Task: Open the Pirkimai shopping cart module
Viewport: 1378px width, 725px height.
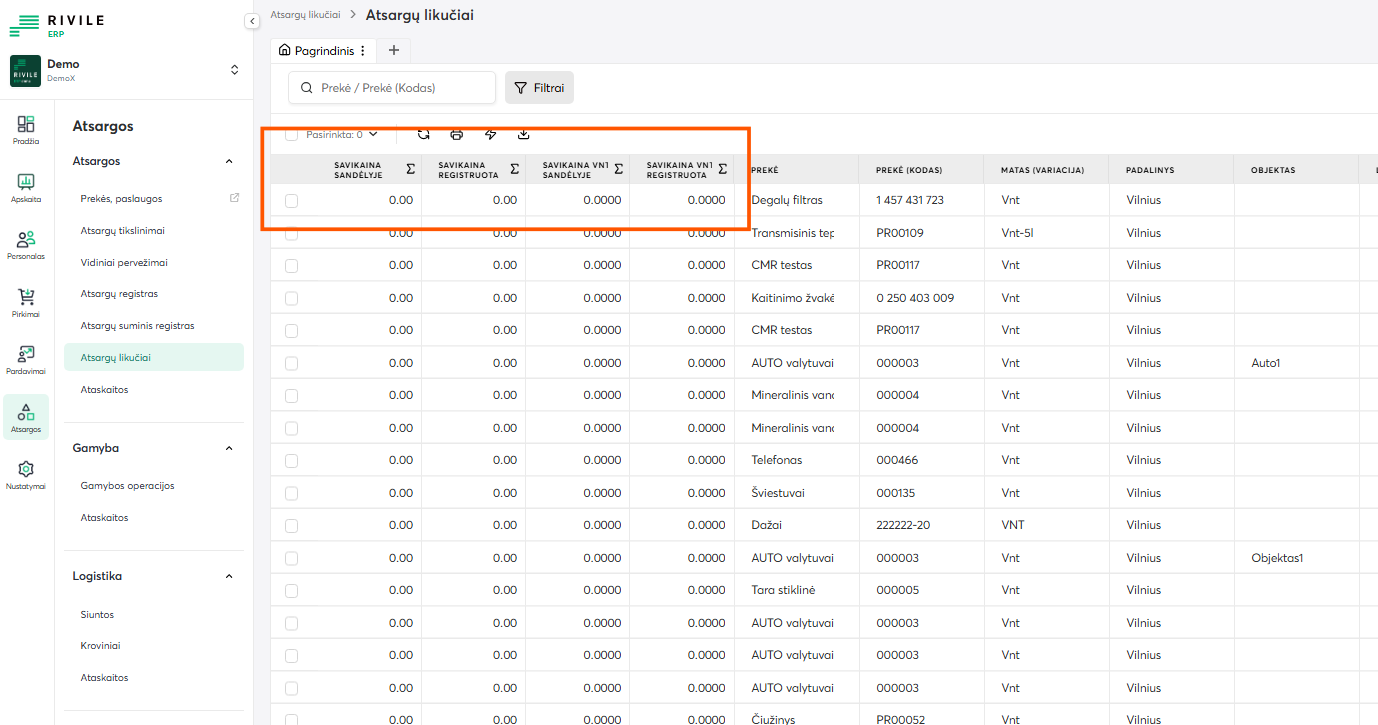Action: (26, 303)
